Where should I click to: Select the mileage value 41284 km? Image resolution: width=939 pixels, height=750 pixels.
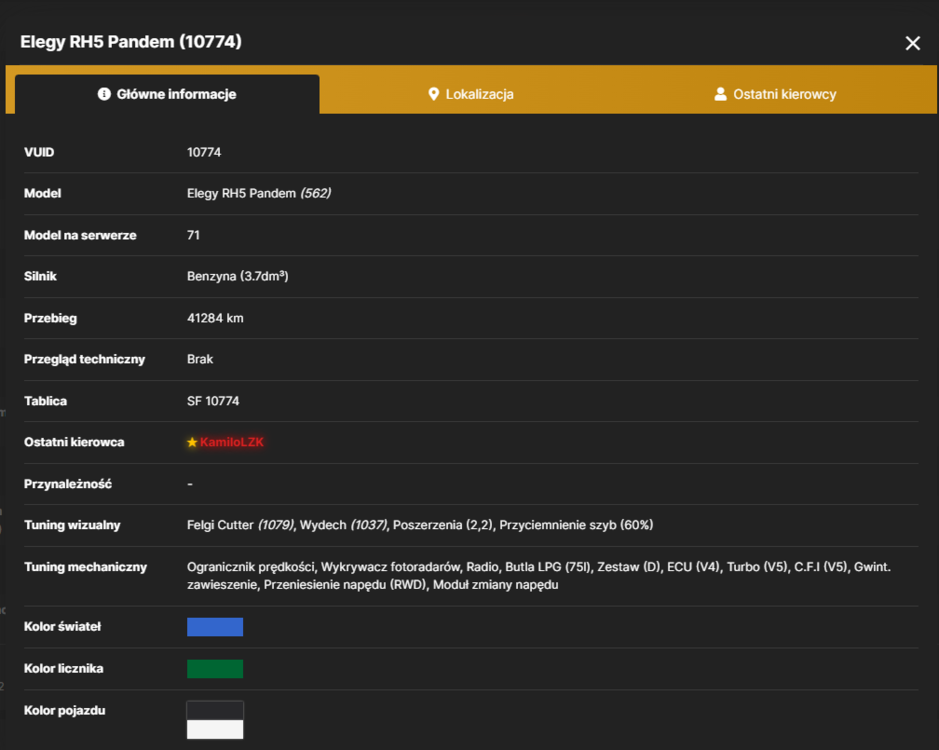215,318
